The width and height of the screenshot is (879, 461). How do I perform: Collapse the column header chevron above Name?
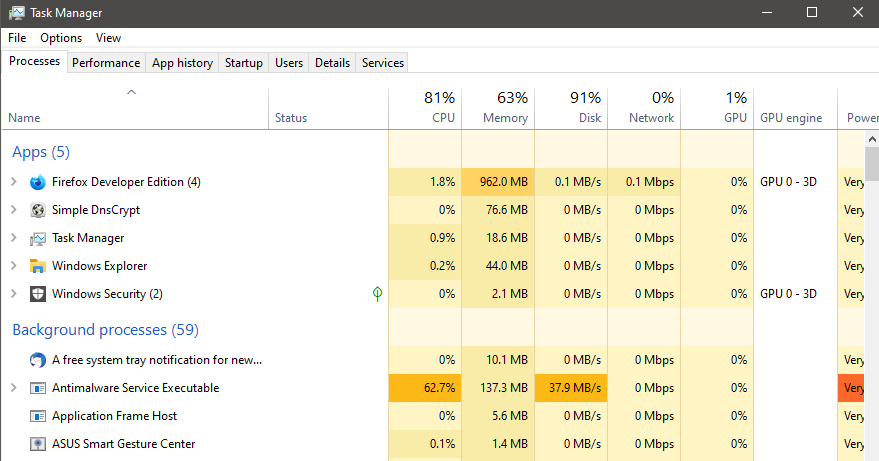click(x=131, y=93)
